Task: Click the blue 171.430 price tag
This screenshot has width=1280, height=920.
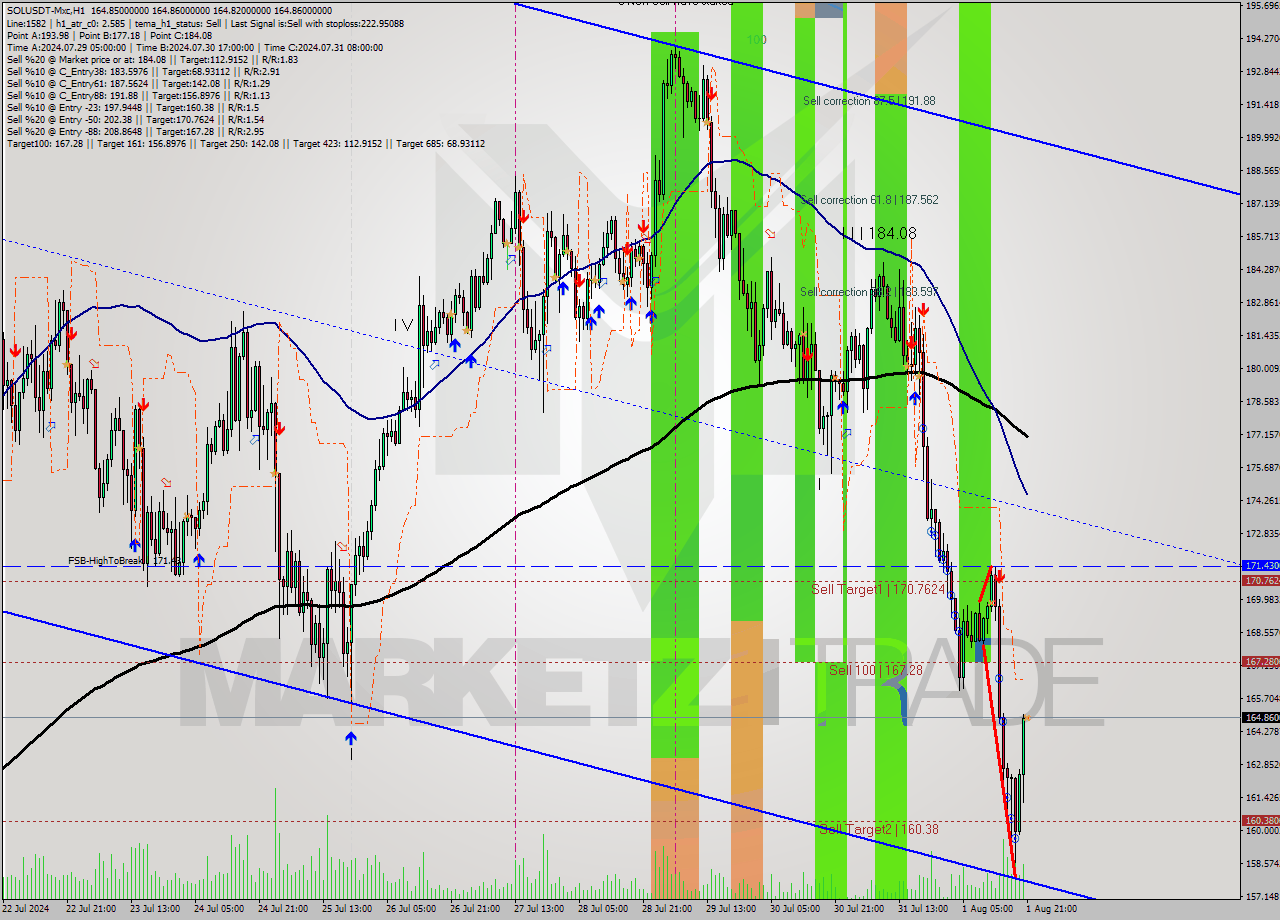Action: pyautogui.click(x=1260, y=566)
